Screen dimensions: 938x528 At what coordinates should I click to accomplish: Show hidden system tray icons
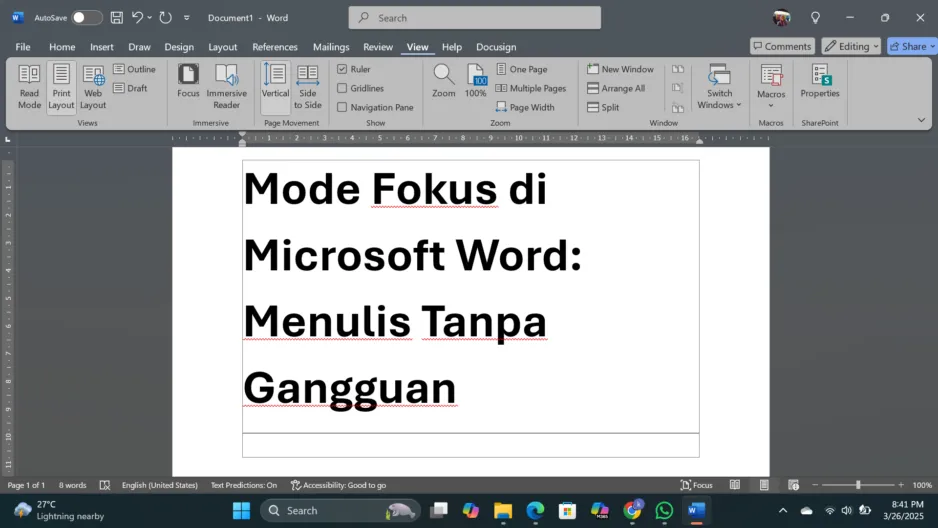pos(782,510)
